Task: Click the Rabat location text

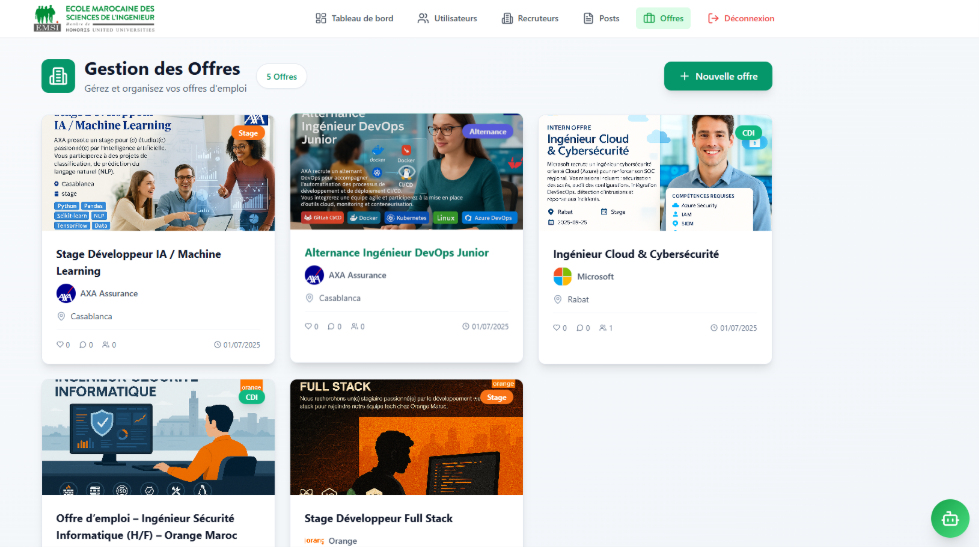Action: (x=578, y=300)
